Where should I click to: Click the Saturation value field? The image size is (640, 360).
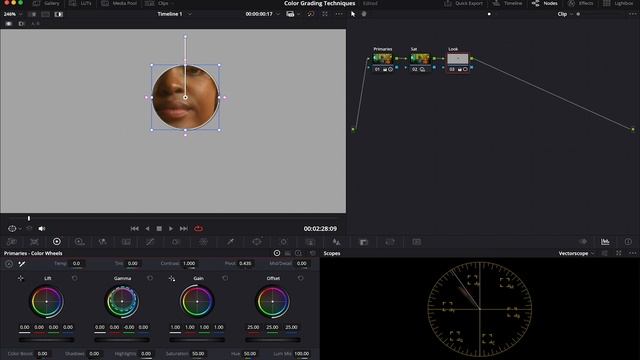(x=198, y=354)
